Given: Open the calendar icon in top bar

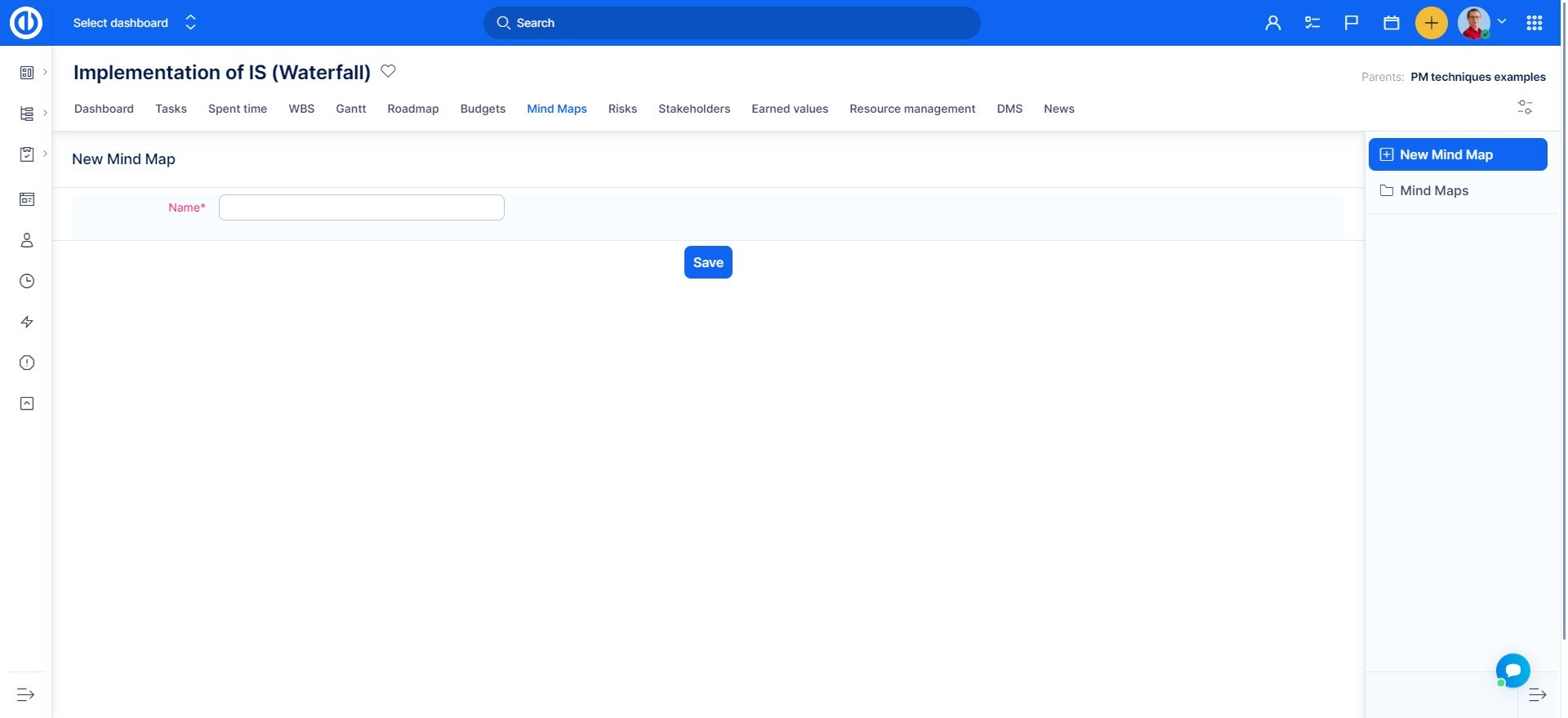Looking at the screenshot, I should click(x=1392, y=23).
